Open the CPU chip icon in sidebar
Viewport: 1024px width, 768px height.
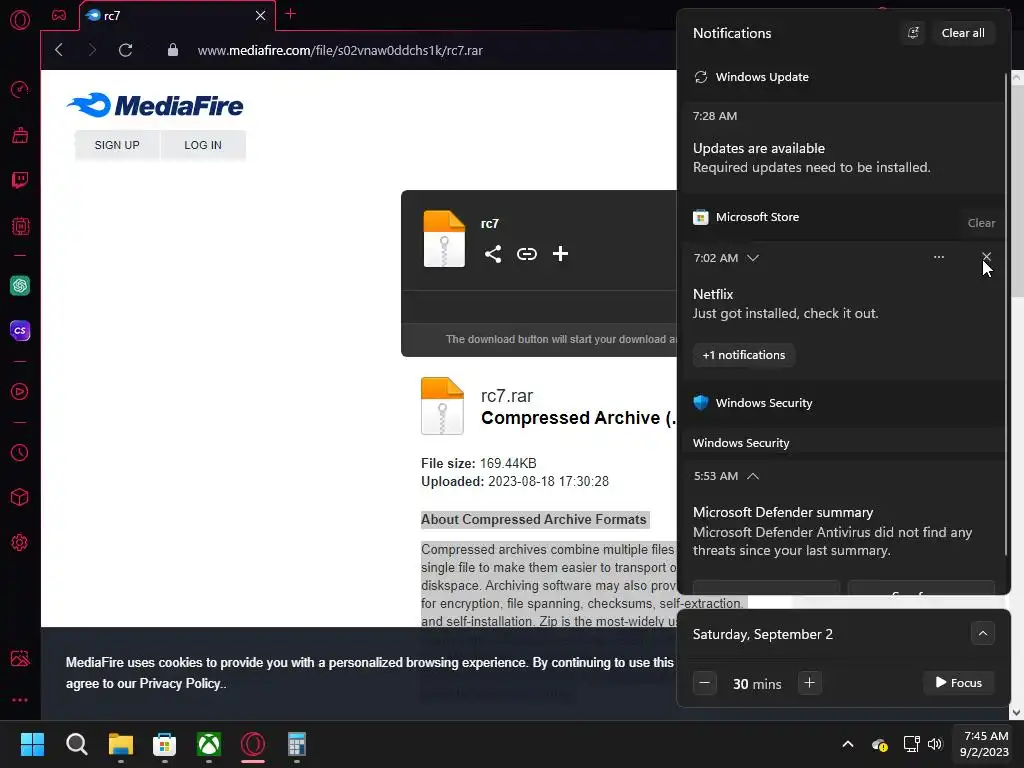(x=20, y=226)
